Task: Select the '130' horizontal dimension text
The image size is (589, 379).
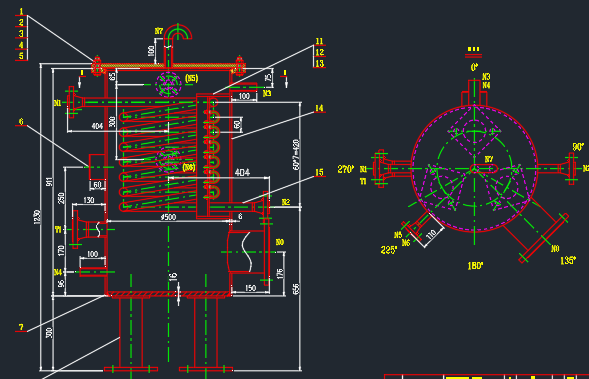Action: (x=89, y=200)
